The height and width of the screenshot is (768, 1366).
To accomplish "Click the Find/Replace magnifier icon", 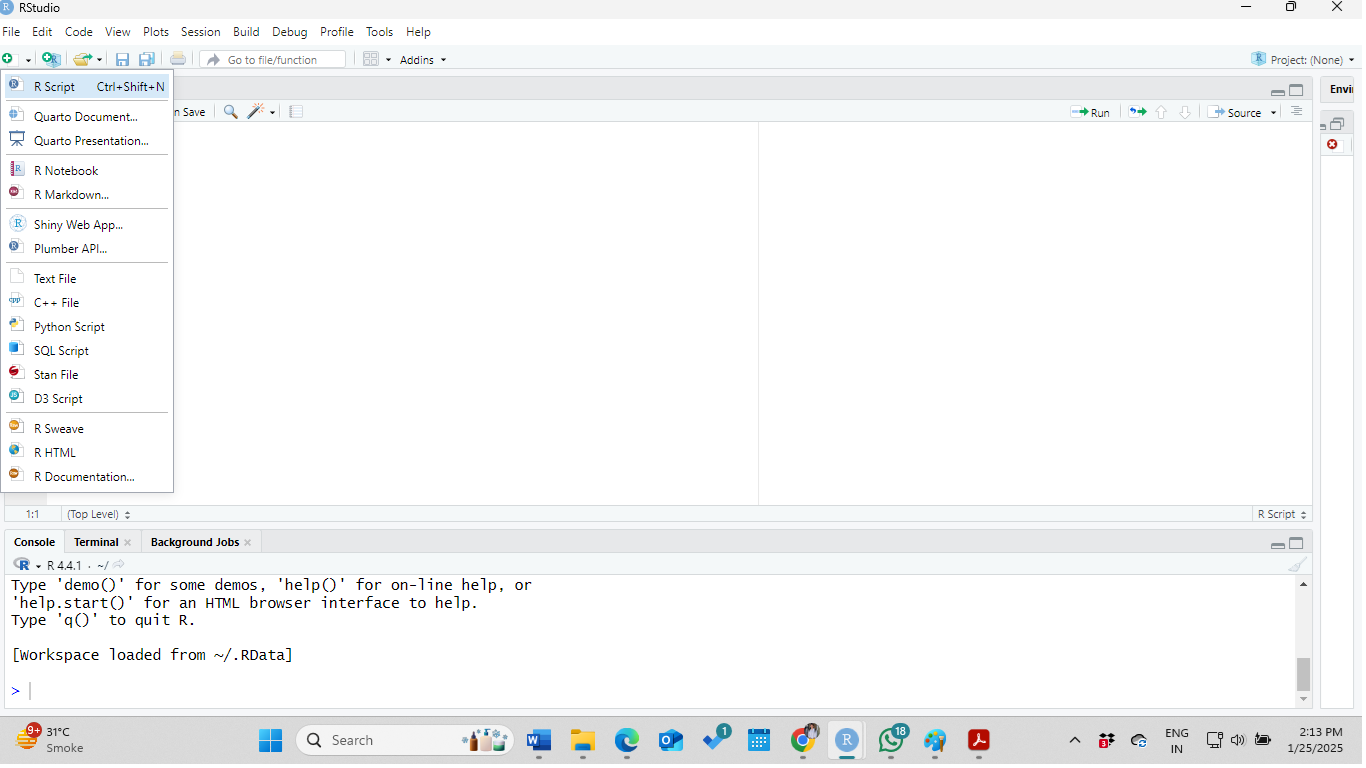I will tap(230, 112).
